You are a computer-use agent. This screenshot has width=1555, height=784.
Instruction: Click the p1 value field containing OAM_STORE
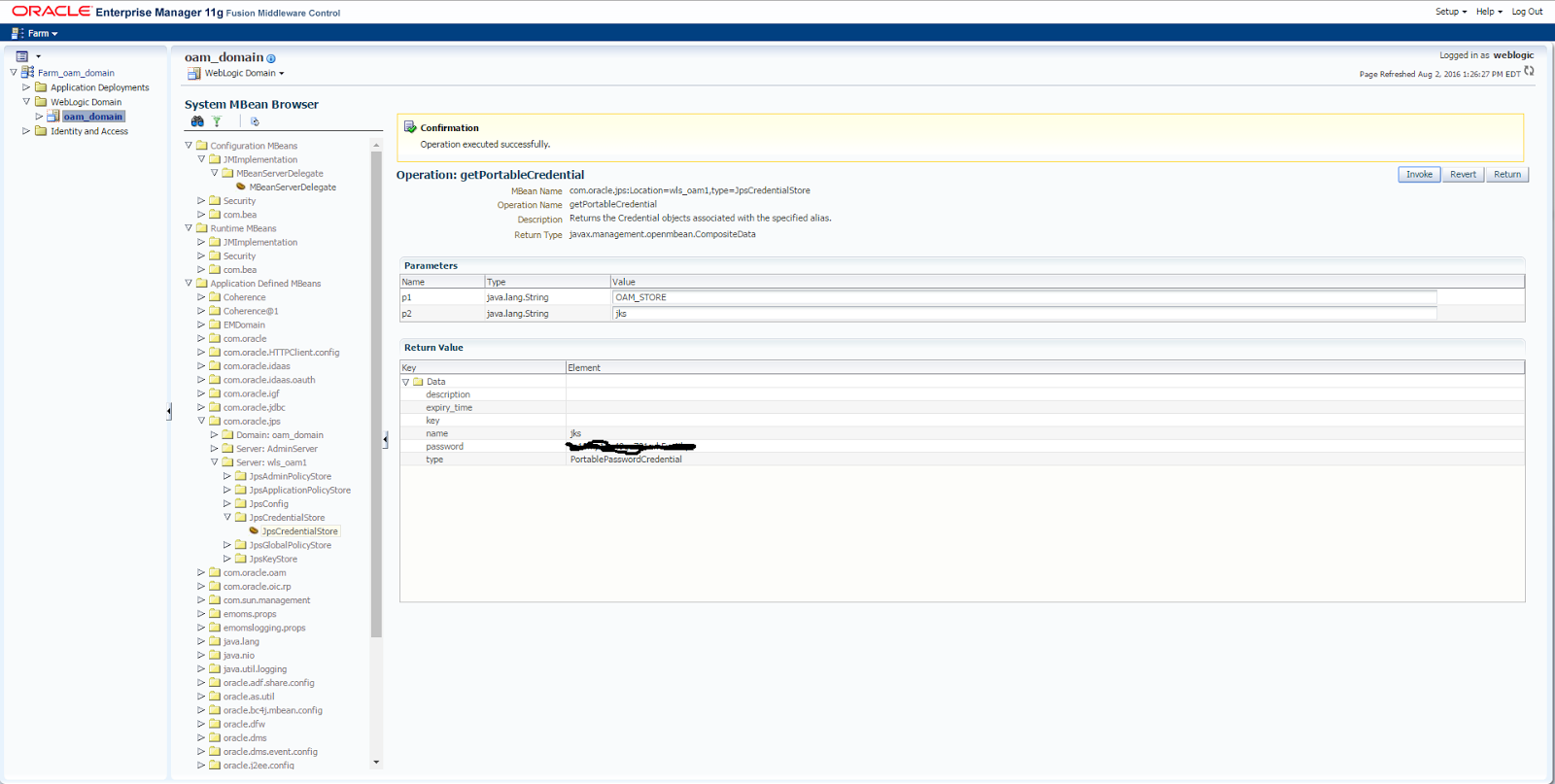coord(1024,297)
